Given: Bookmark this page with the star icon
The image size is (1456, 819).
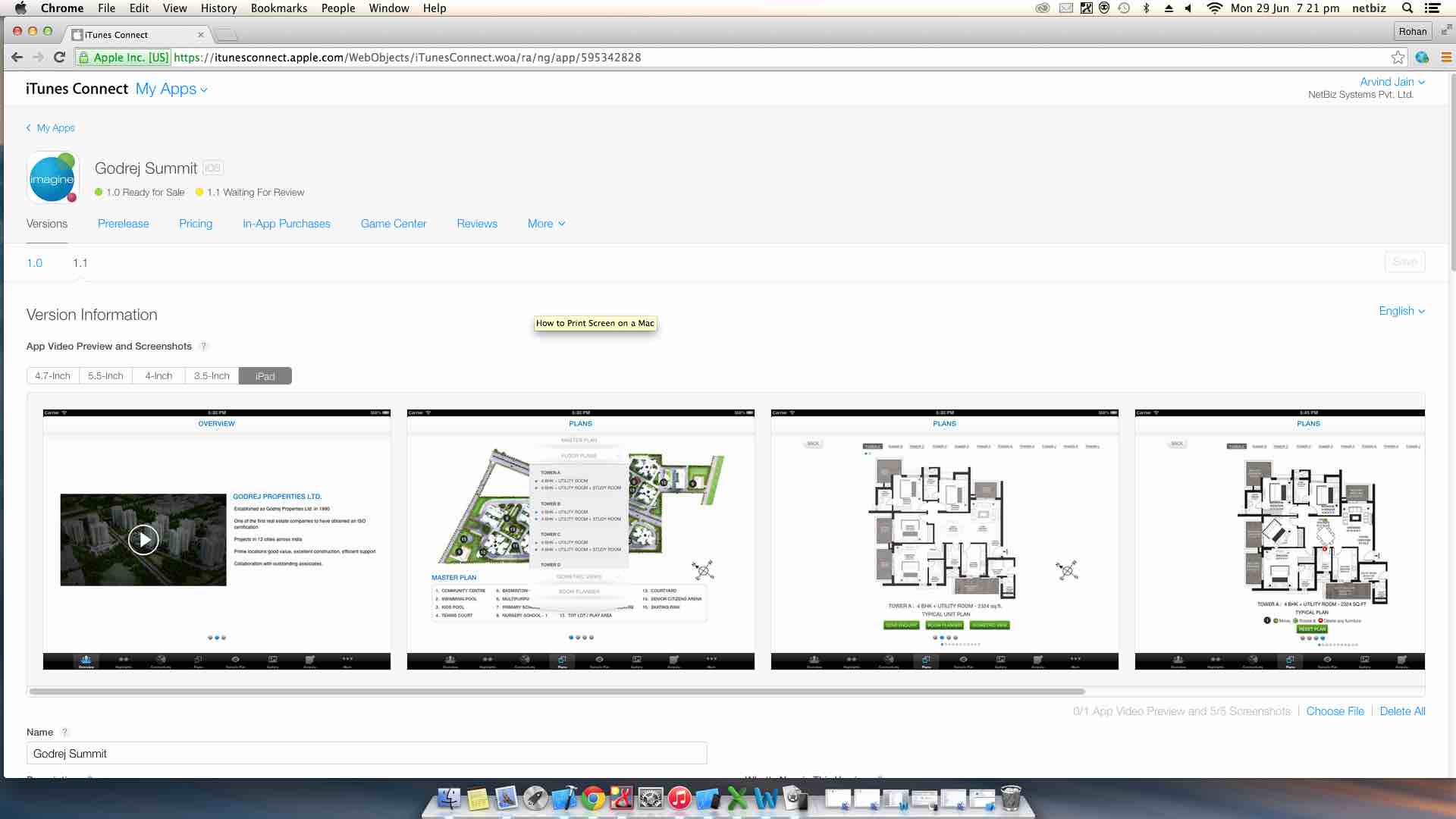Looking at the screenshot, I should click(1398, 58).
